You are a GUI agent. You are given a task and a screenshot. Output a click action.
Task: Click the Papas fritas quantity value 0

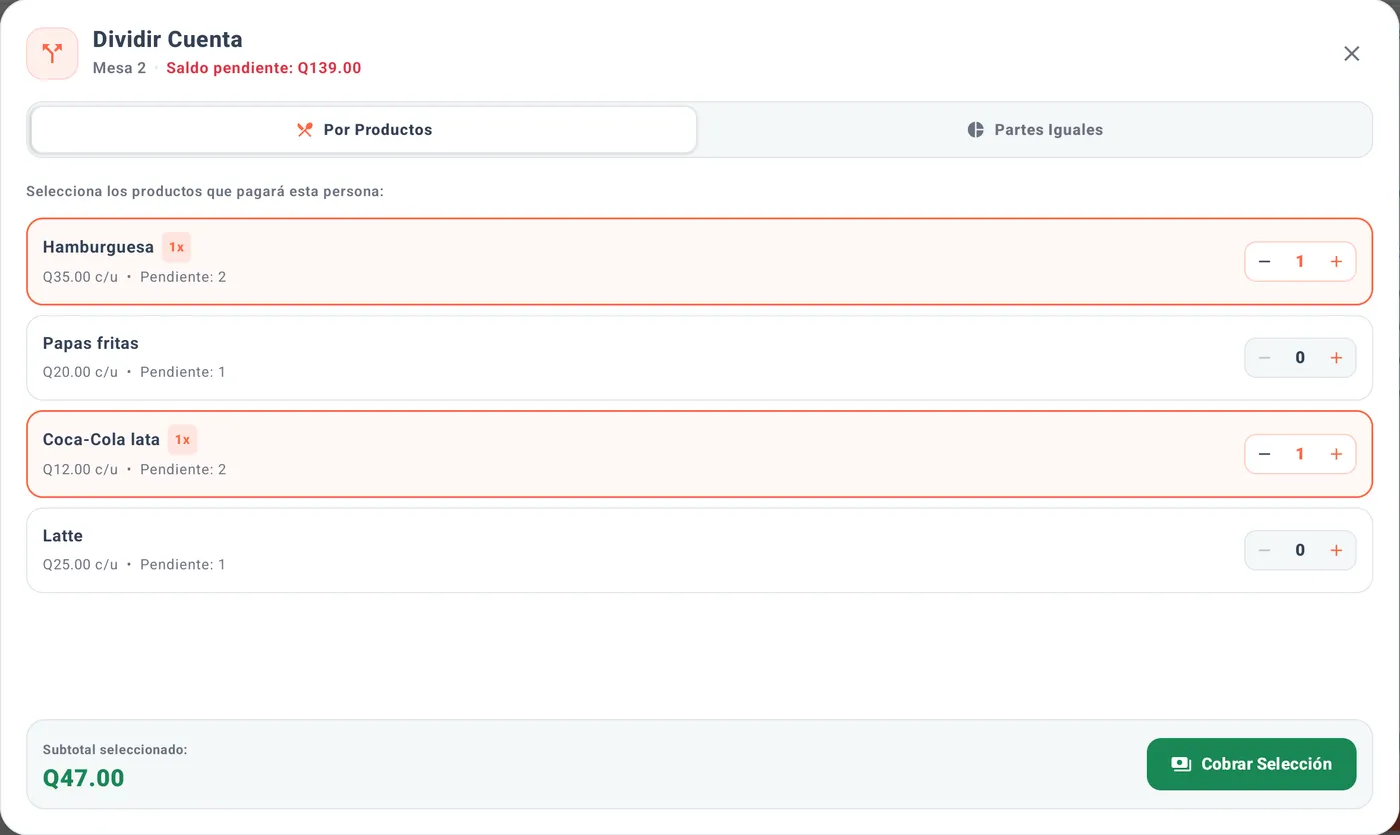[1300, 358]
